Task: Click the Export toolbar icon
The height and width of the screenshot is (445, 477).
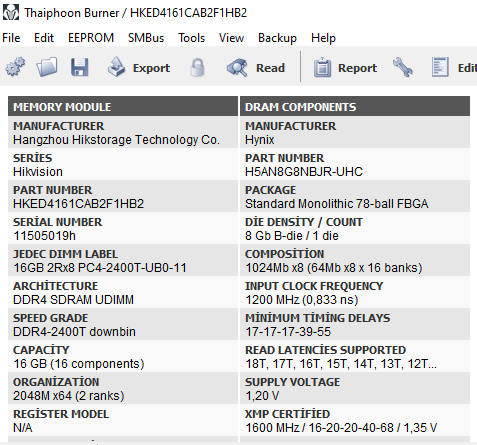Action: point(116,67)
